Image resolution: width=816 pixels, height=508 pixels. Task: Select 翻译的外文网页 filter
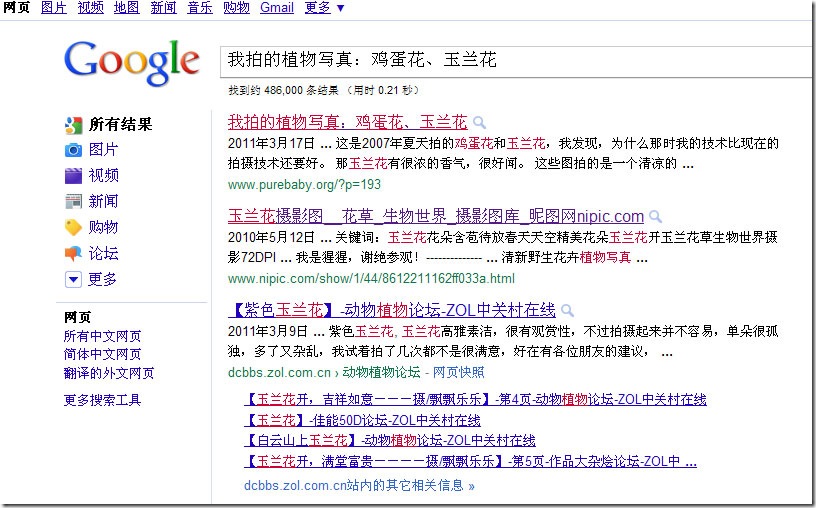(109, 373)
